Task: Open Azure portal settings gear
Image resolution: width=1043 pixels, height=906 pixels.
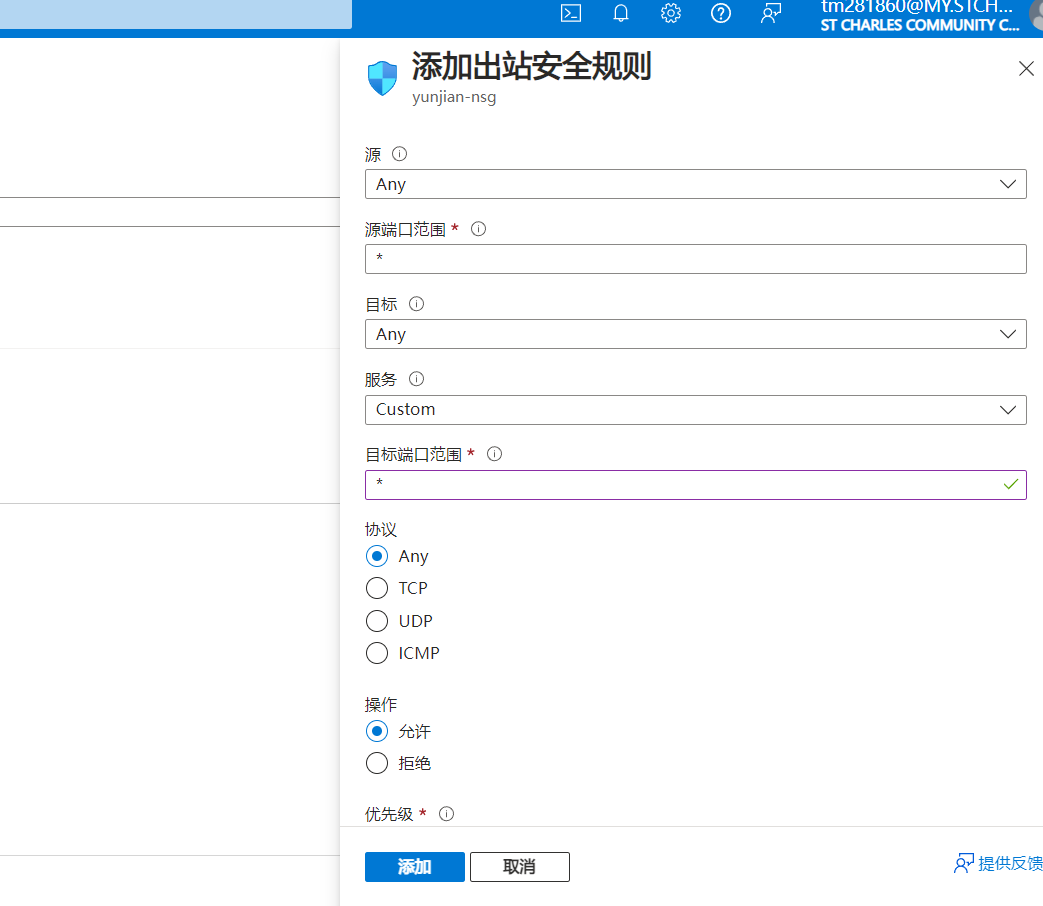Action: (x=670, y=13)
